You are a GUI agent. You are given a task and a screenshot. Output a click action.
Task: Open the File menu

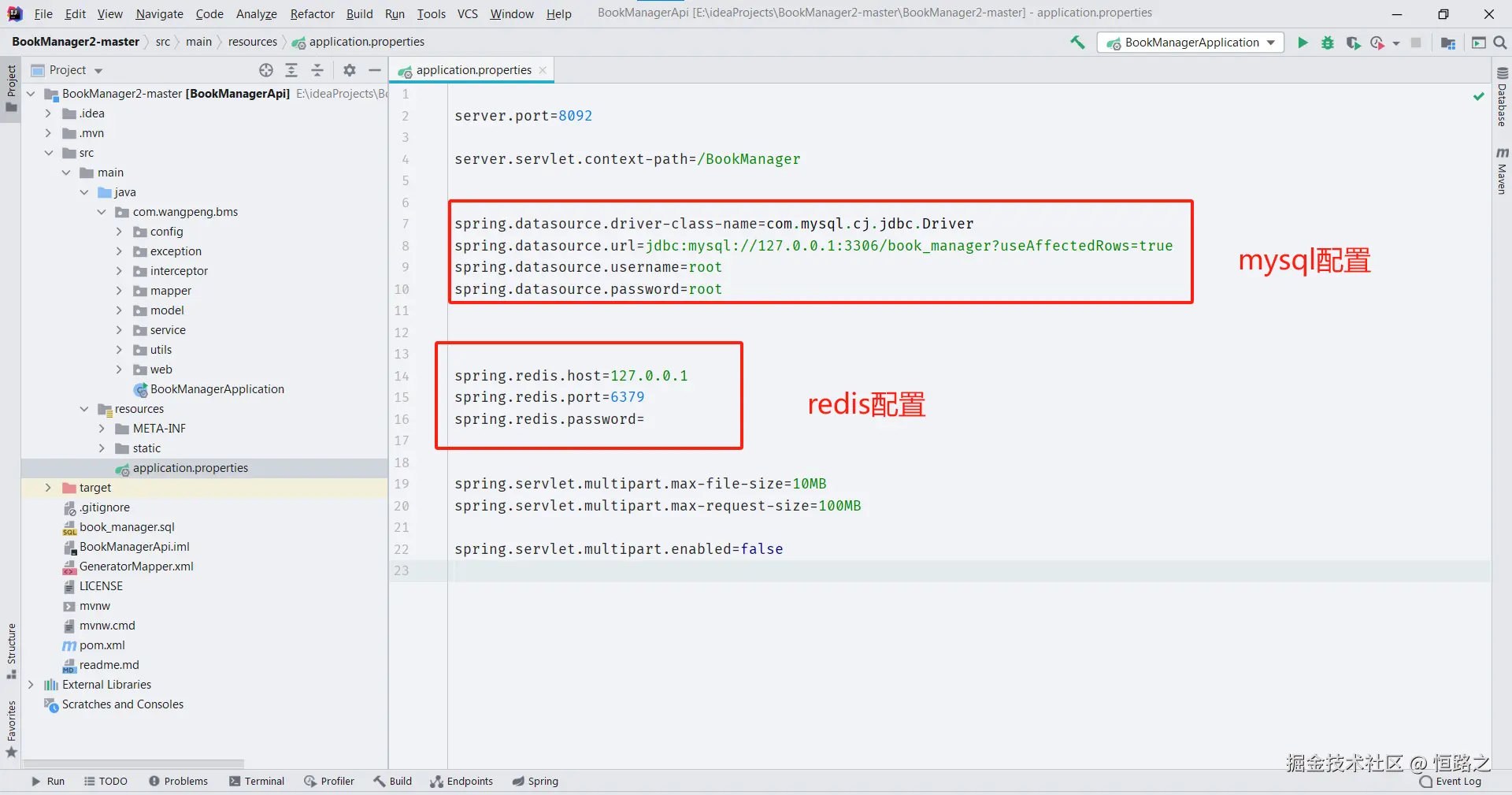43,13
